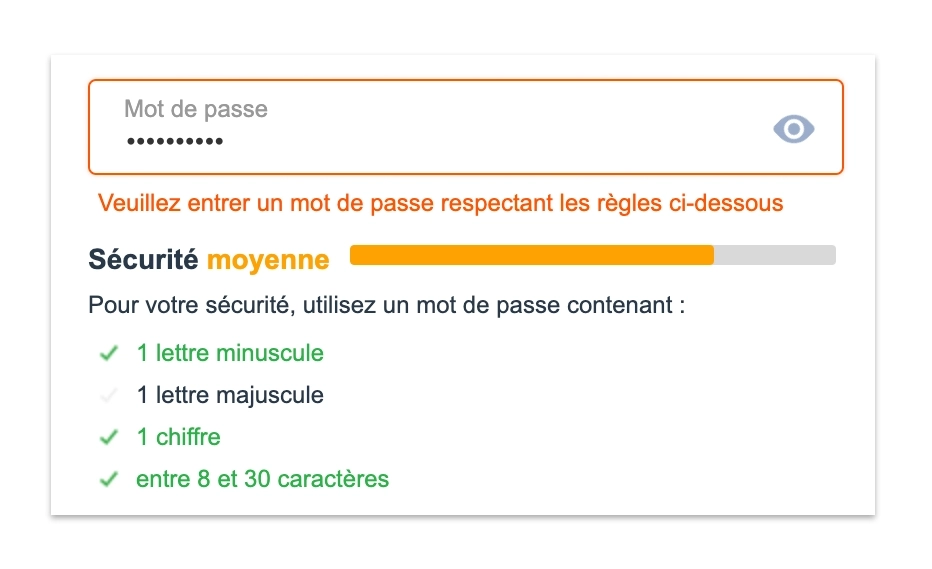Screen dimensions: 932x569
Task: Click the faded check beside lettre majuscule
Action: pyautogui.click(x=109, y=395)
